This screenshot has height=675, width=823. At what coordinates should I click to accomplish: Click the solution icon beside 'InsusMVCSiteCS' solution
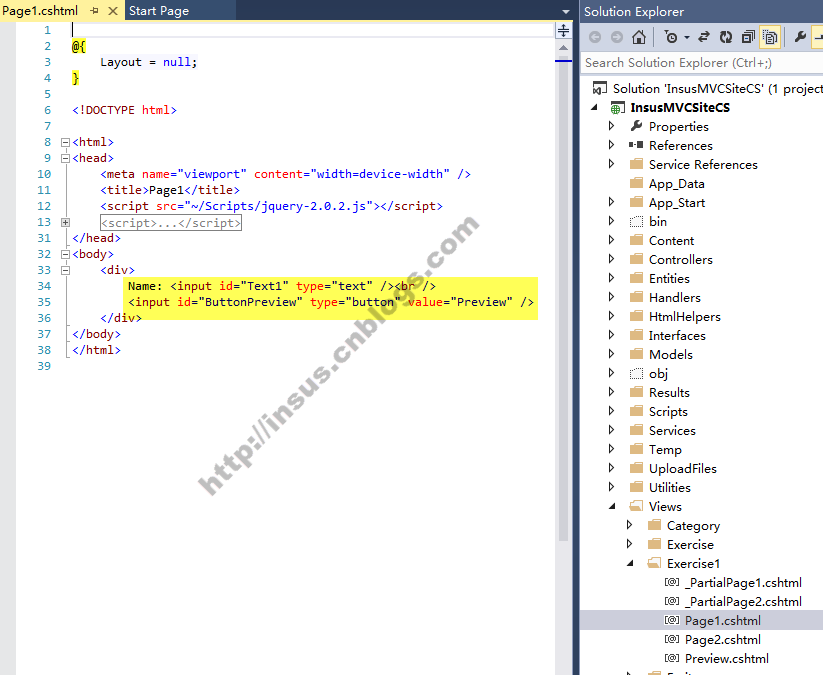[x=600, y=88]
